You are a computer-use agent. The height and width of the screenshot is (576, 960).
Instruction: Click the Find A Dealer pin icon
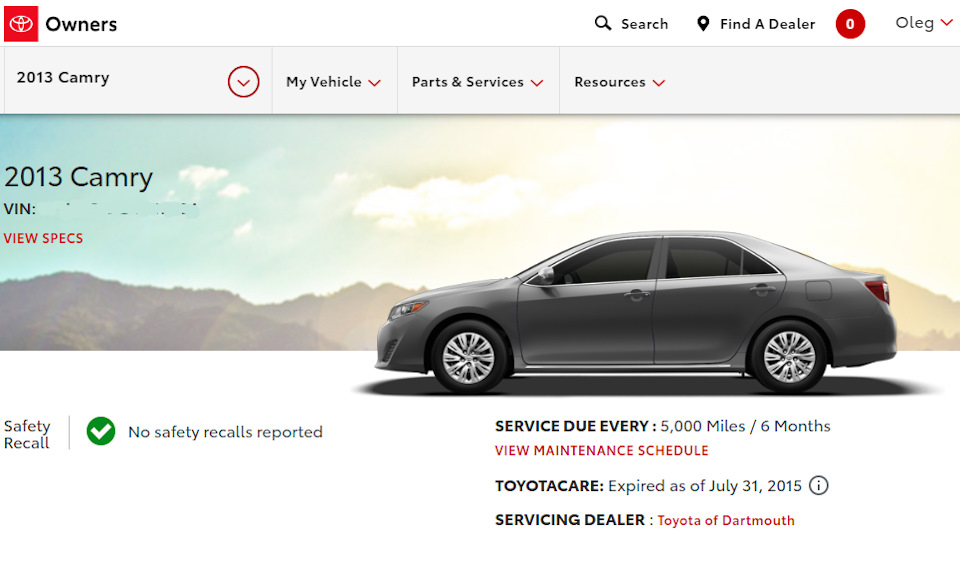(x=703, y=24)
